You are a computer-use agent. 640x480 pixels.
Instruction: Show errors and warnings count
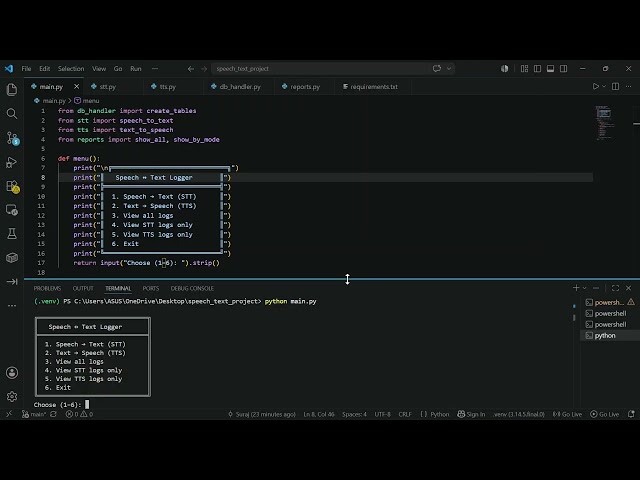80,414
